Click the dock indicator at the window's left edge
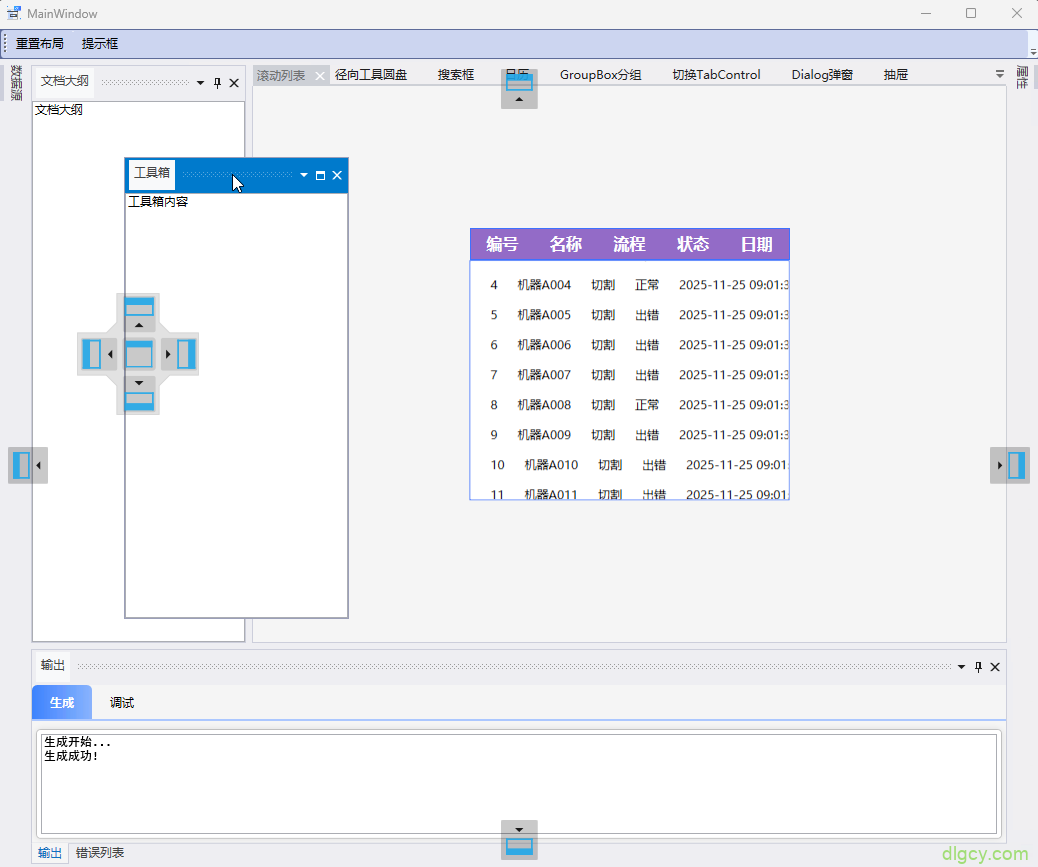Viewport: 1038px width, 867px height. coord(27,465)
